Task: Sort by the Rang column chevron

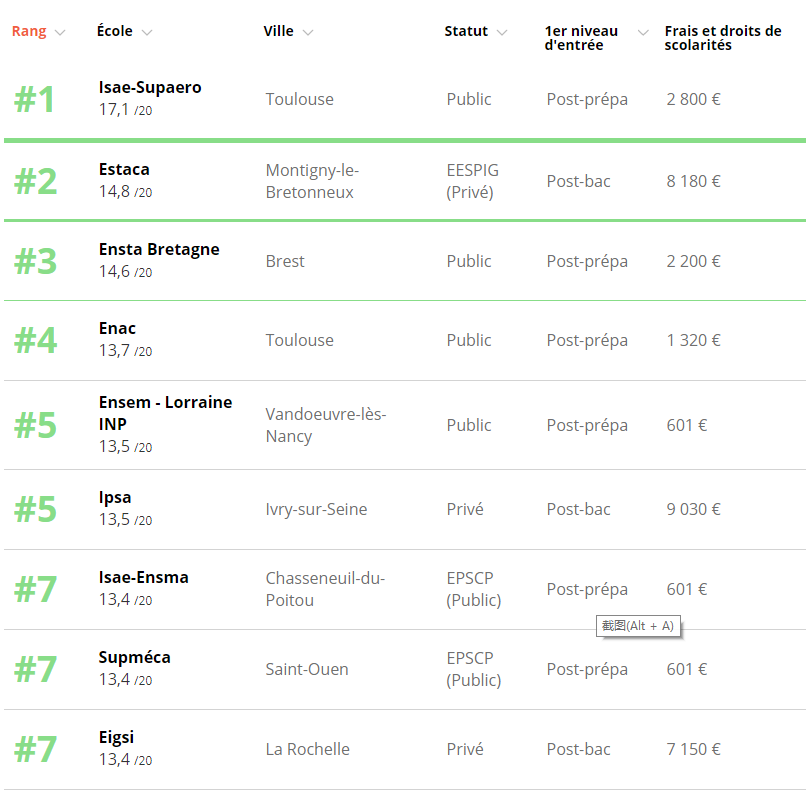Action: coord(60,32)
